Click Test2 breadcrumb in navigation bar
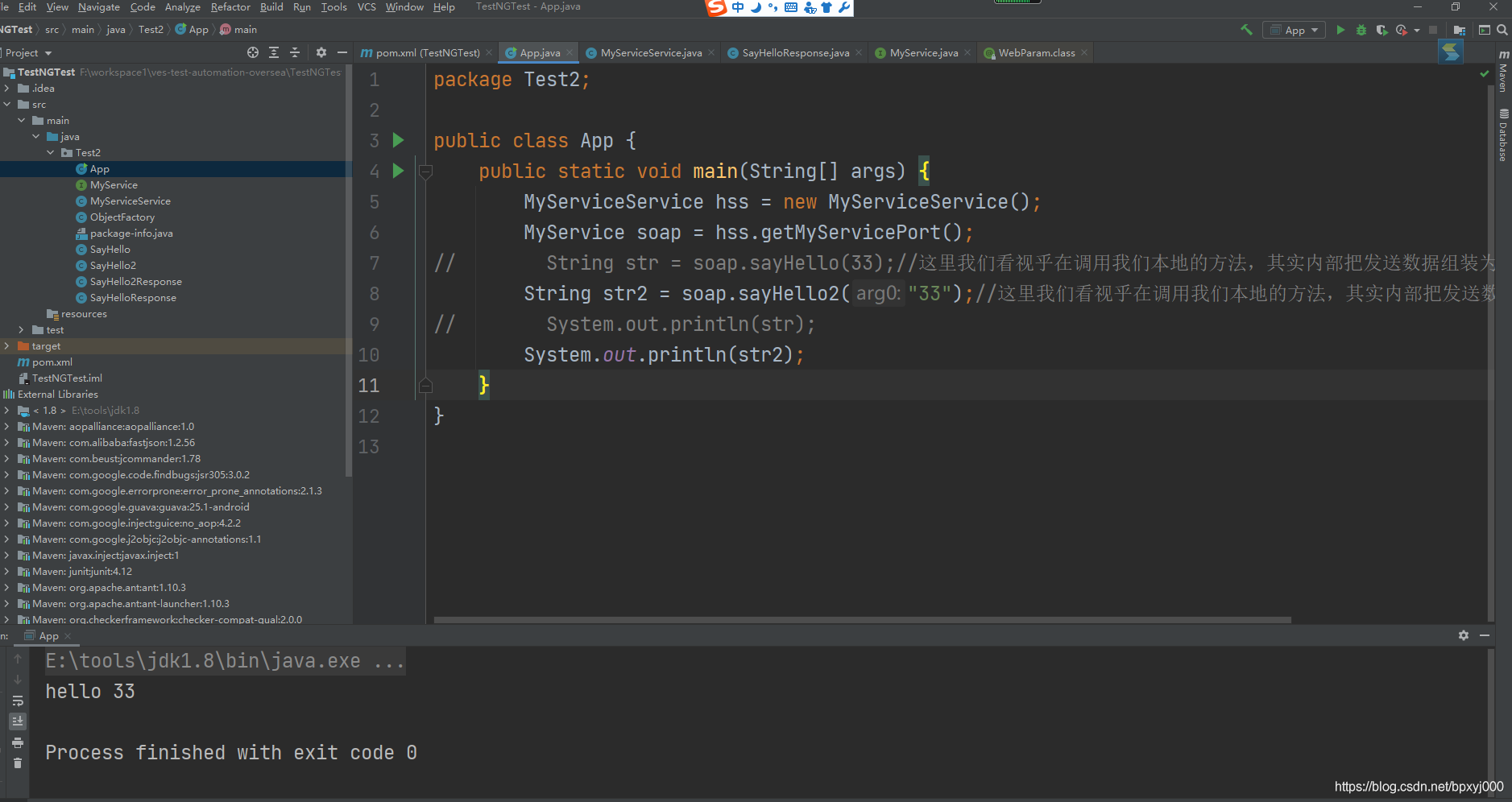The height and width of the screenshot is (802, 1512). (x=151, y=30)
